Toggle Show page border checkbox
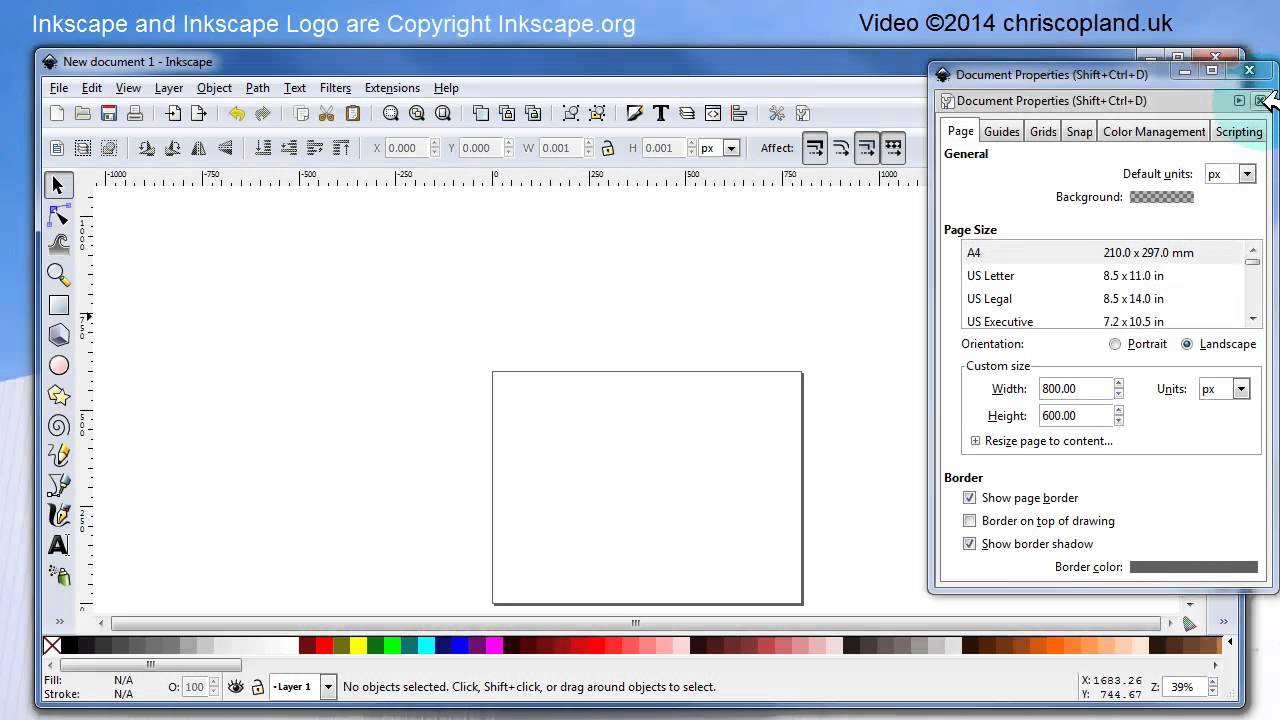Image resolution: width=1280 pixels, height=720 pixels. click(969, 498)
